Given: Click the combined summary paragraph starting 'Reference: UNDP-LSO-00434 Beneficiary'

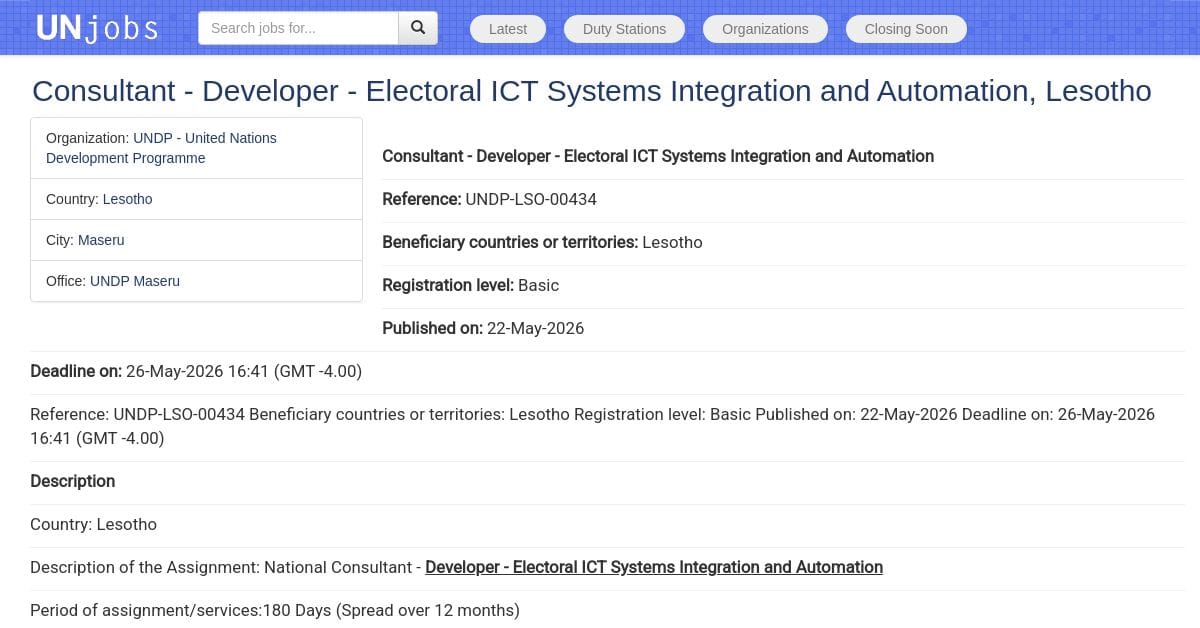Looking at the screenshot, I should (592, 426).
